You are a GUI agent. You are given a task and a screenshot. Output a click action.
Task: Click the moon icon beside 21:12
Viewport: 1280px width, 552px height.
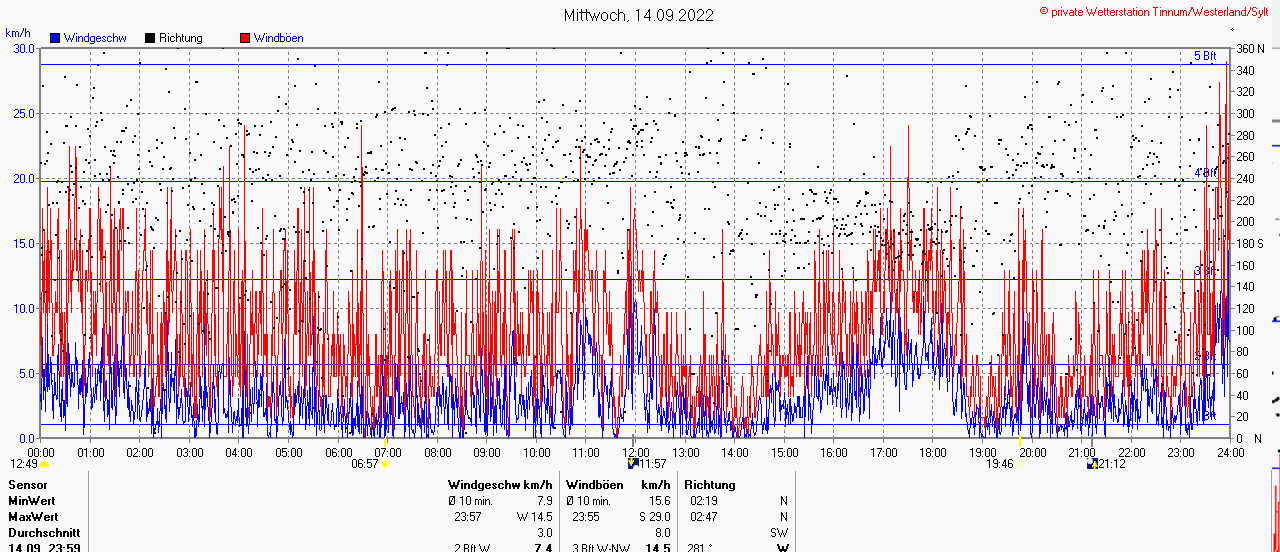click(x=1092, y=464)
